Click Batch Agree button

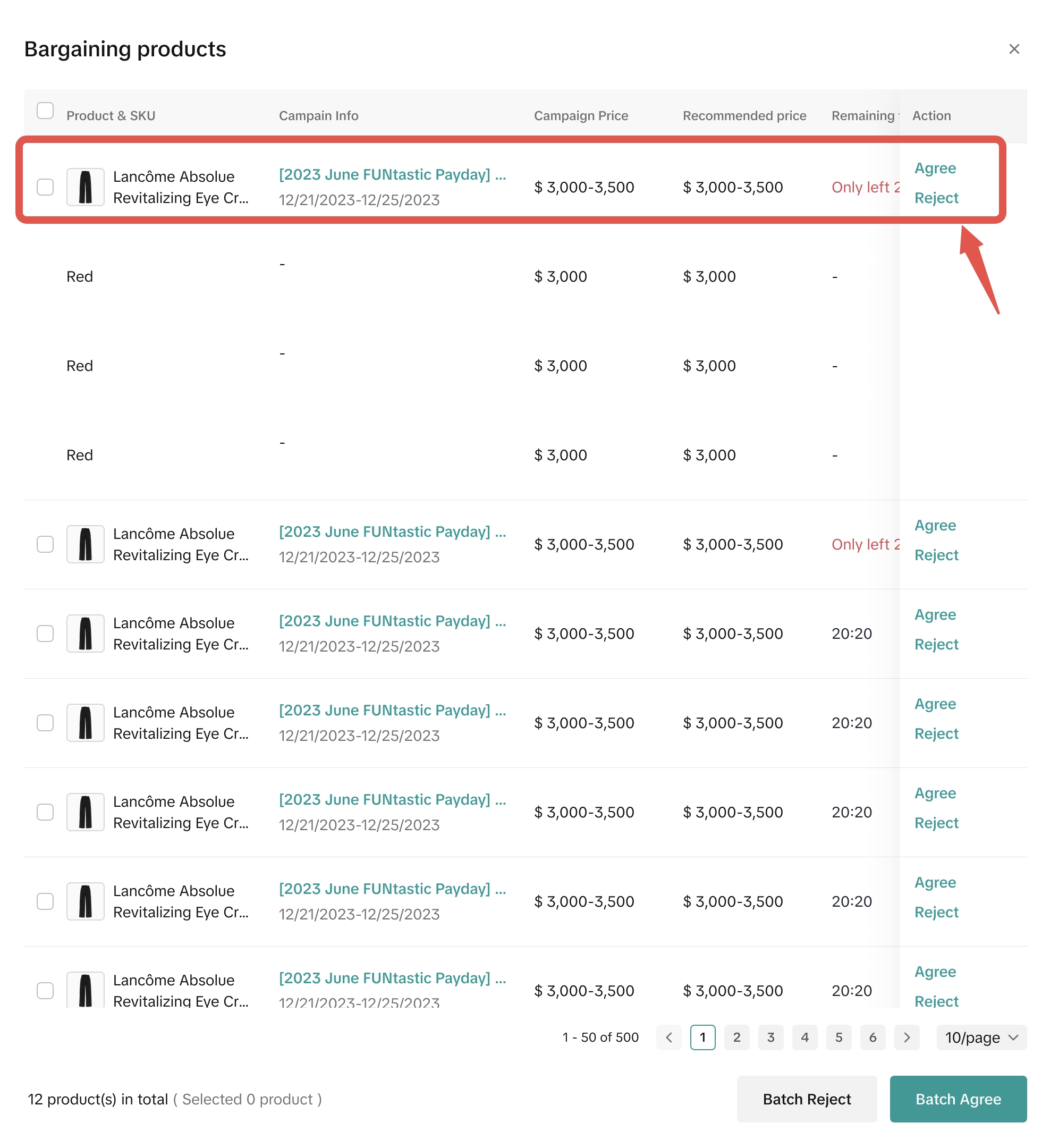click(958, 1099)
